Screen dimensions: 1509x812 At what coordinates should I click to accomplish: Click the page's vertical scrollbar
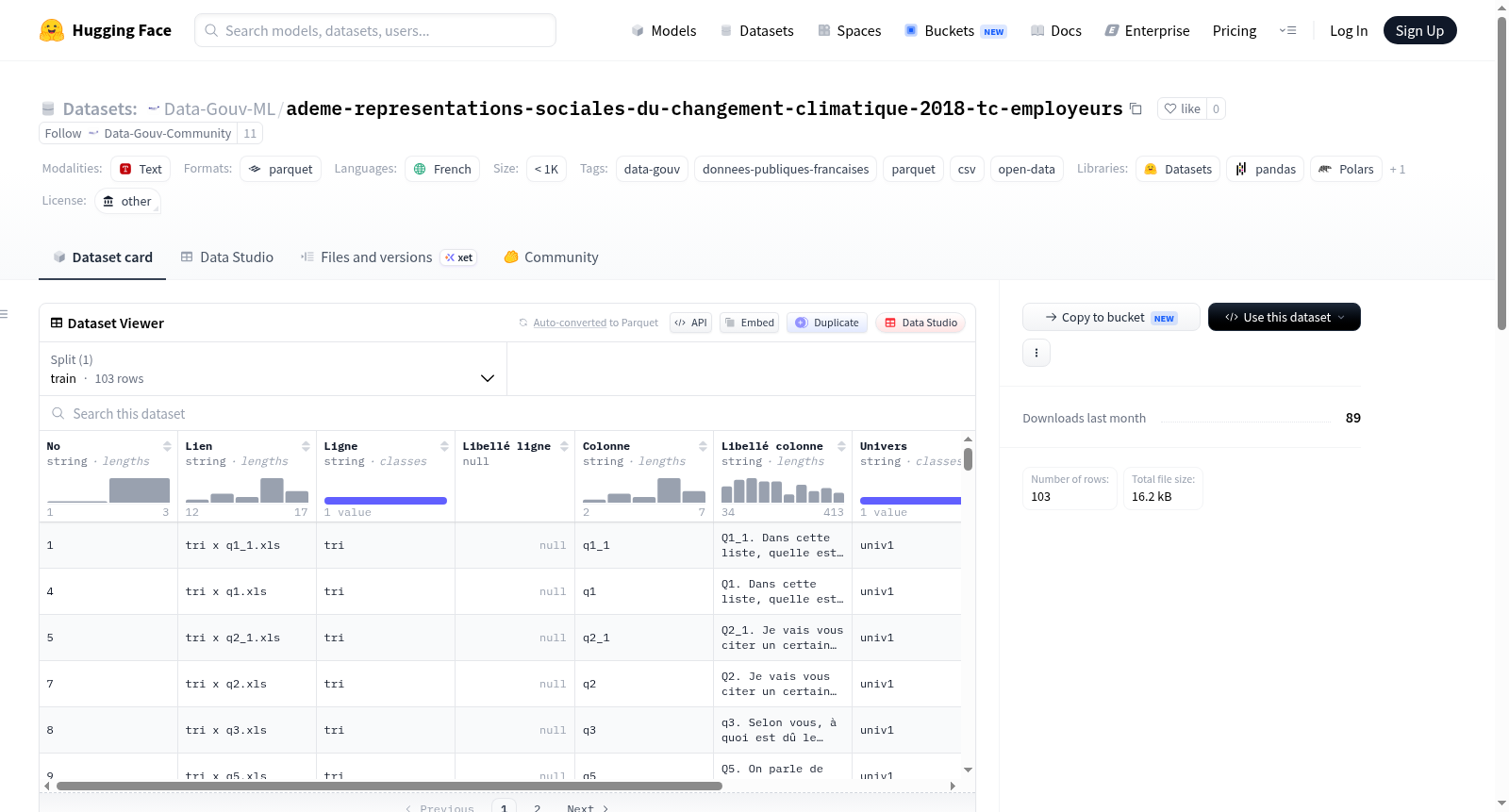(1501, 174)
